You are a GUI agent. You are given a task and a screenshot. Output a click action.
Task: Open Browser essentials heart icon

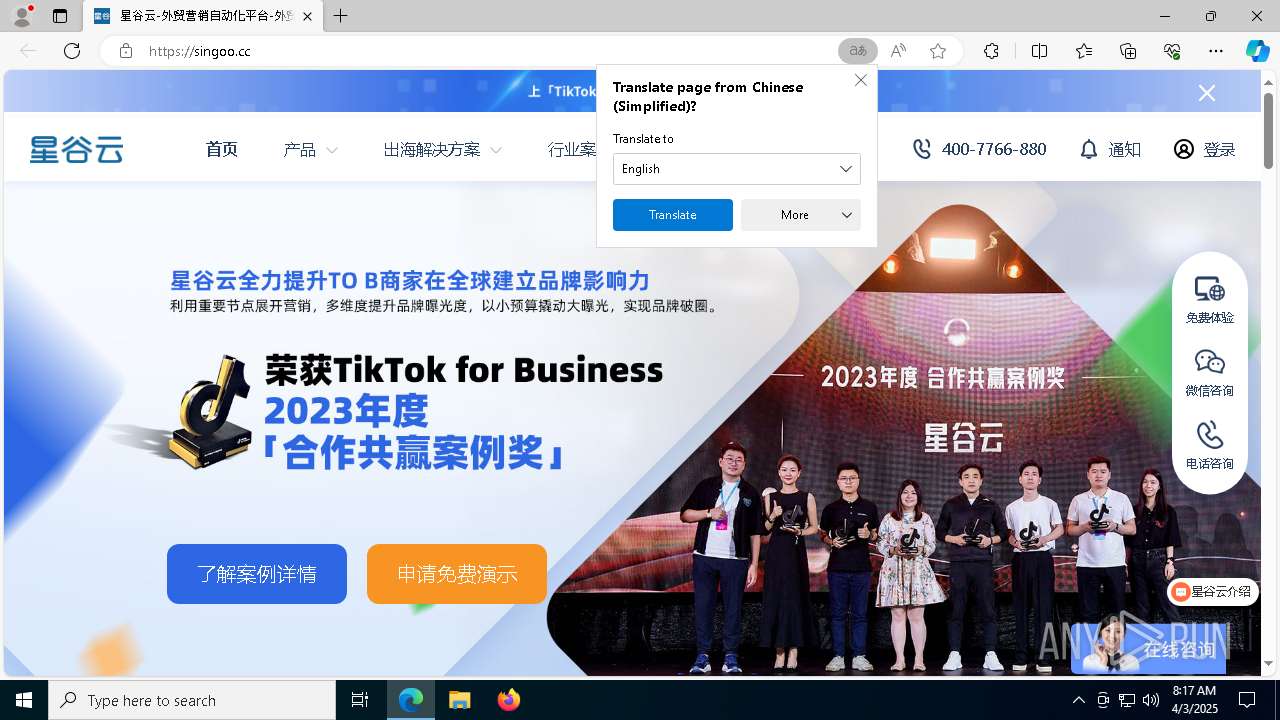point(1172,51)
